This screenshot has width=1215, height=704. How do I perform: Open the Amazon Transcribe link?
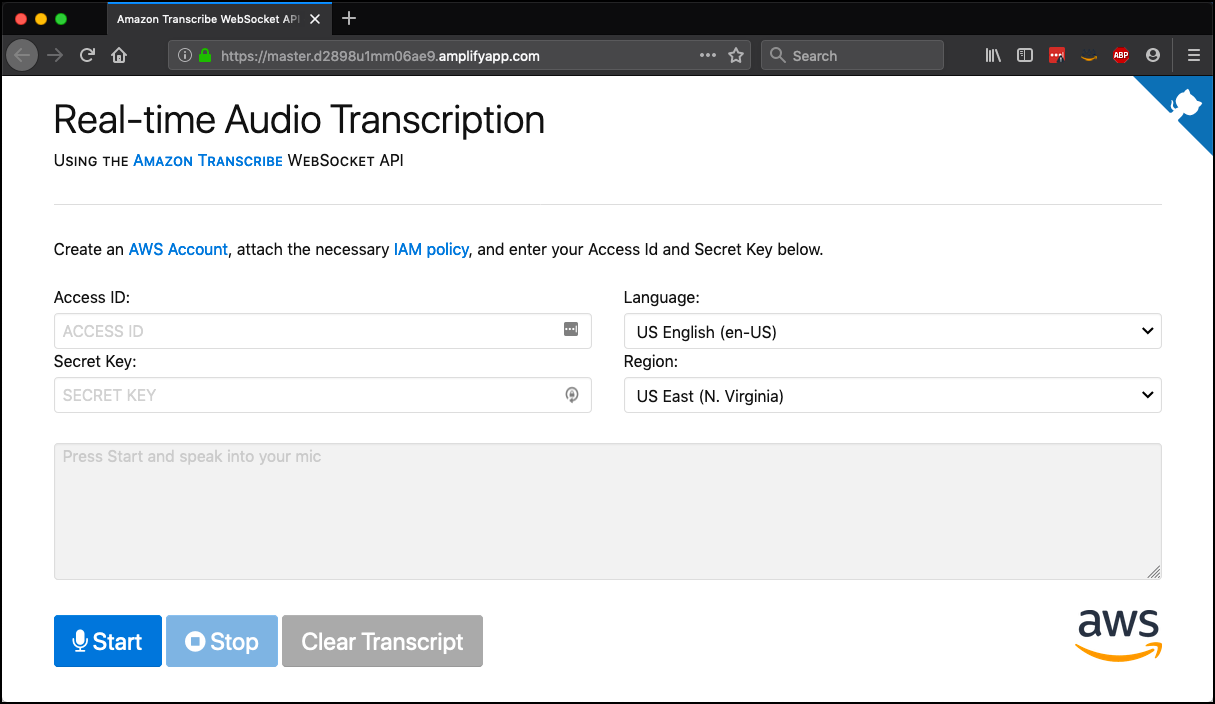(x=208, y=160)
